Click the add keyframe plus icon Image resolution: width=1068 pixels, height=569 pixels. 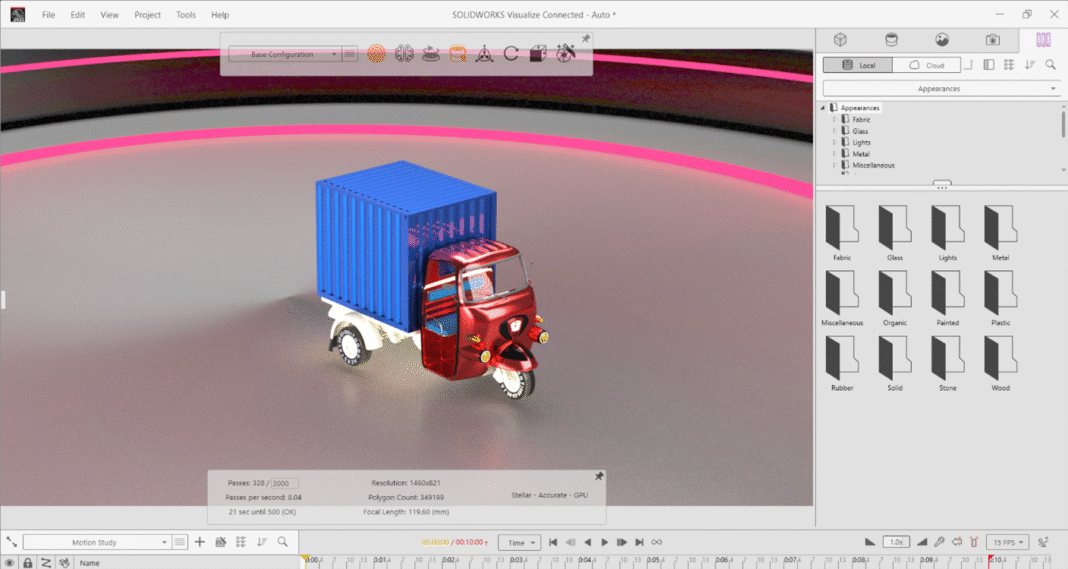coord(200,542)
